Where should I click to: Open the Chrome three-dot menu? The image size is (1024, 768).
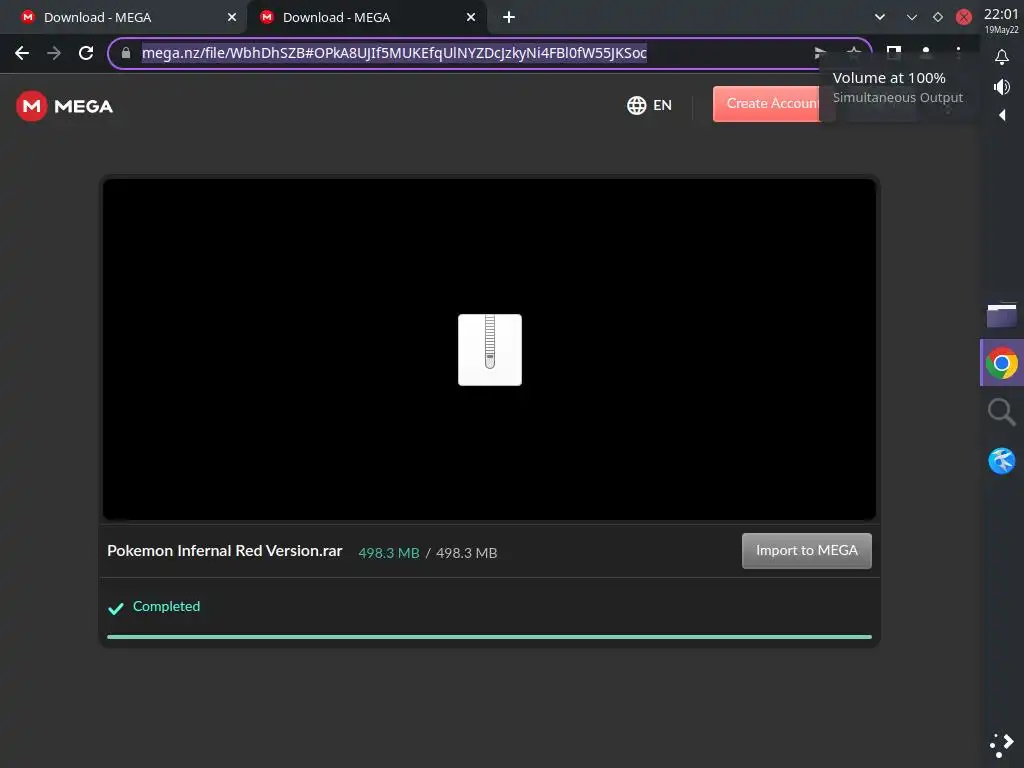tap(958, 52)
